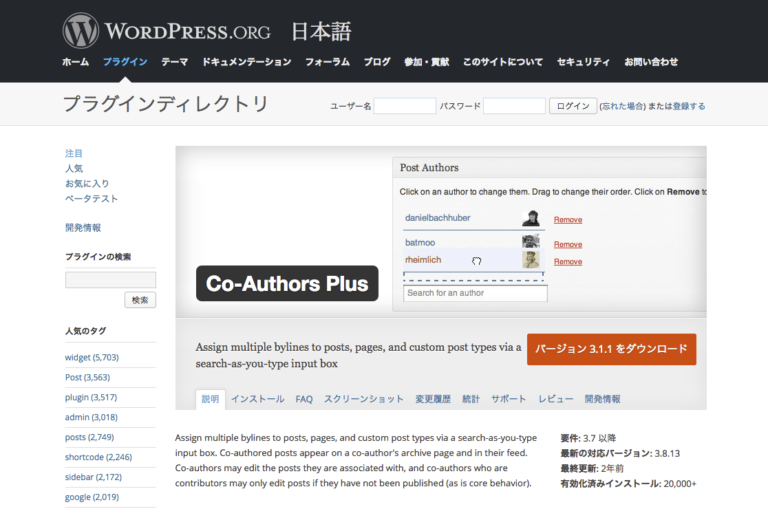The height and width of the screenshot is (509, 768).
Task: Open the 開発情報 sidebar link
Action: point(83,228)
